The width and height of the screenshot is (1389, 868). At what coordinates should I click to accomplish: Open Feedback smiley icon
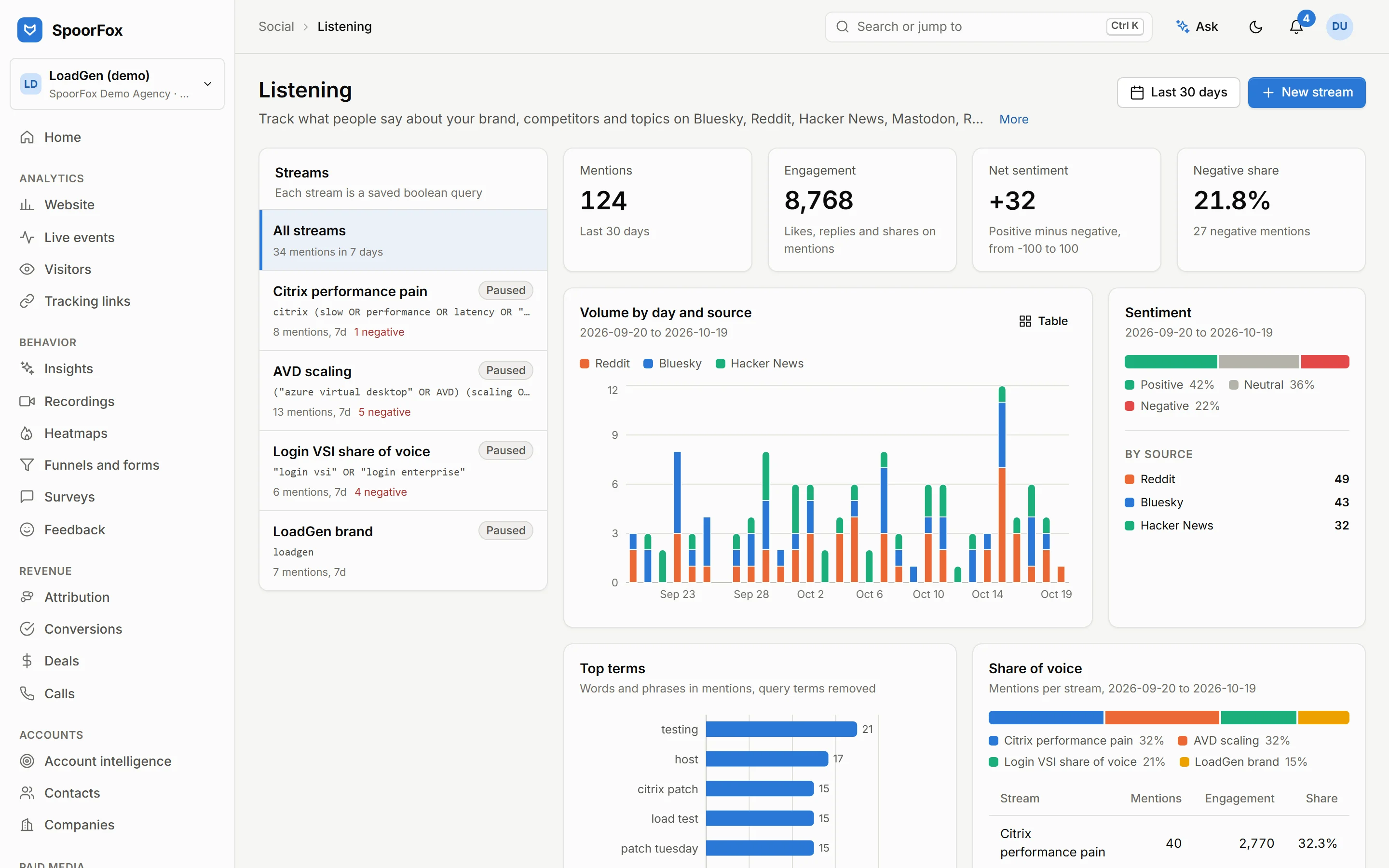(27, 529)
